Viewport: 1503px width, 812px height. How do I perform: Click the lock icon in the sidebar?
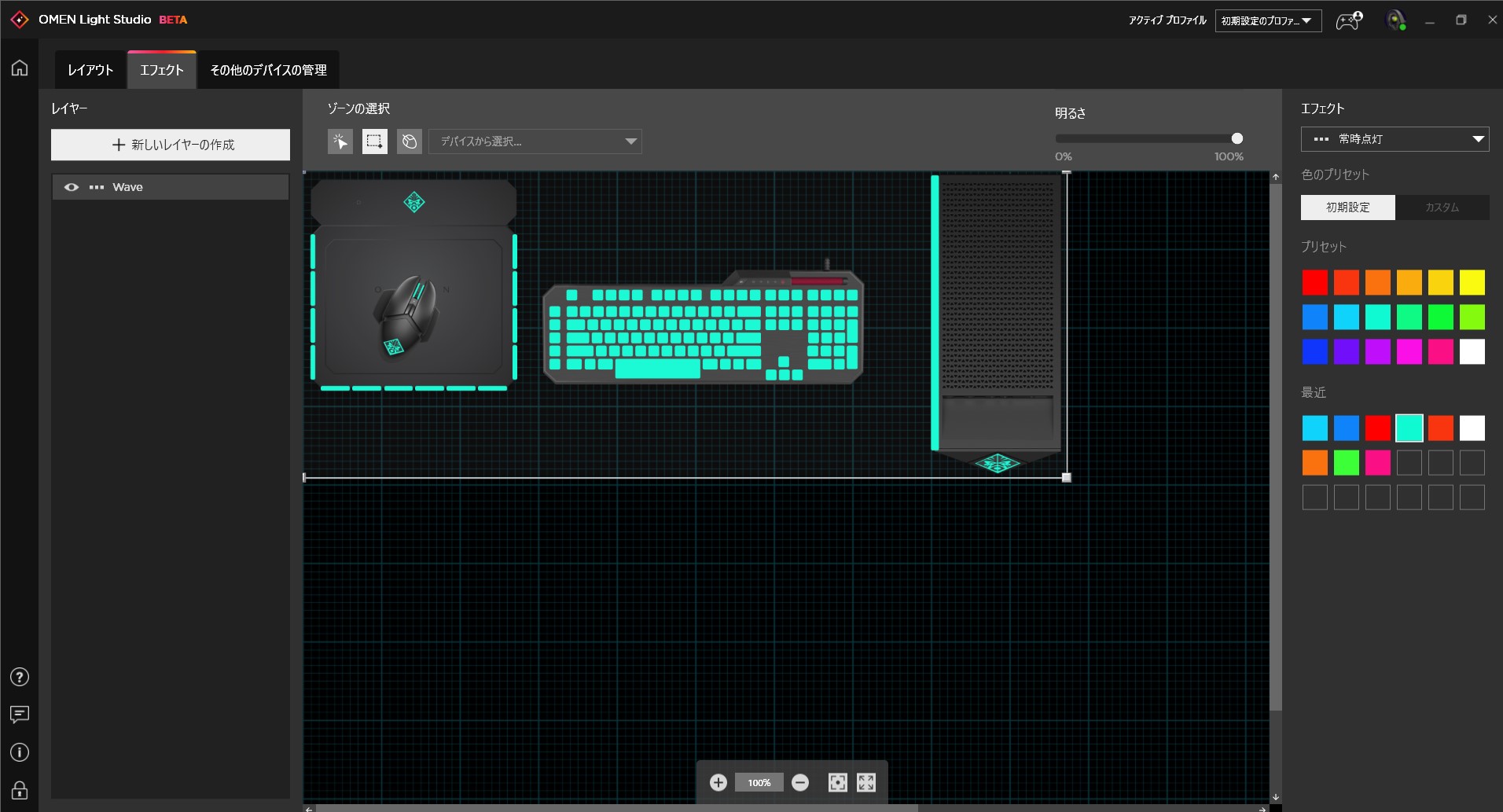(x=20, y=790)
